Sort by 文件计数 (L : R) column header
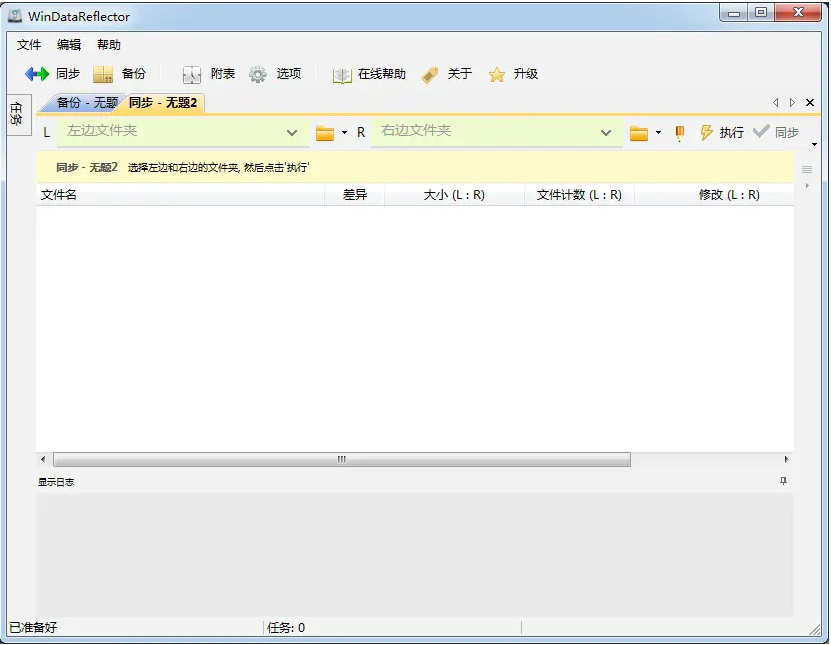This screenshot has width=831, height=645. pos(579,195)
